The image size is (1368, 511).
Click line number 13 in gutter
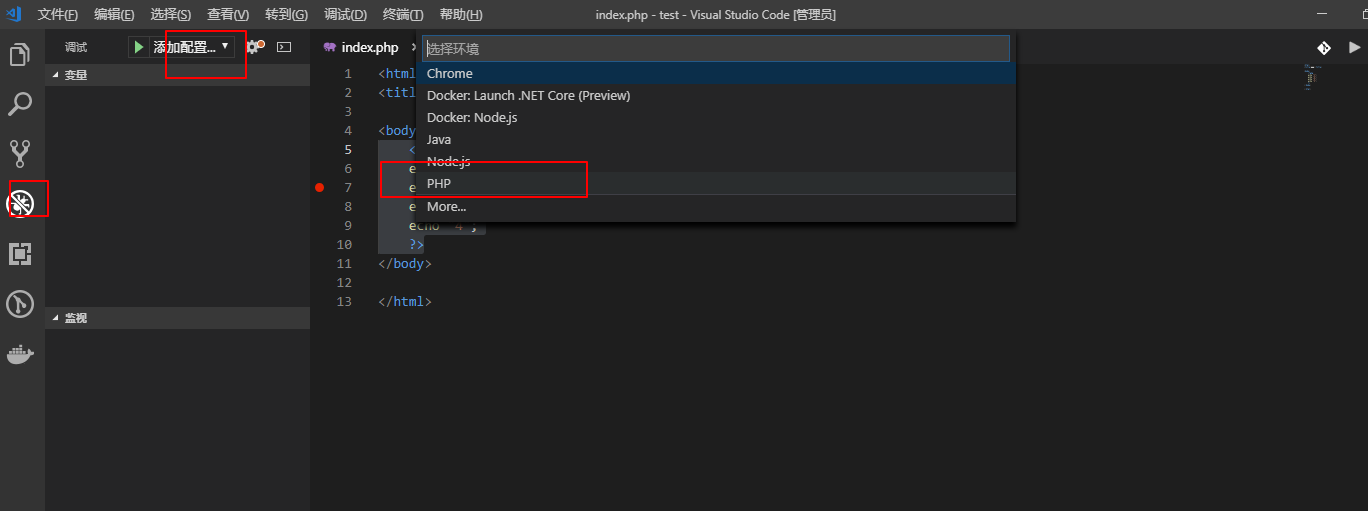click(x=344, y=301)
